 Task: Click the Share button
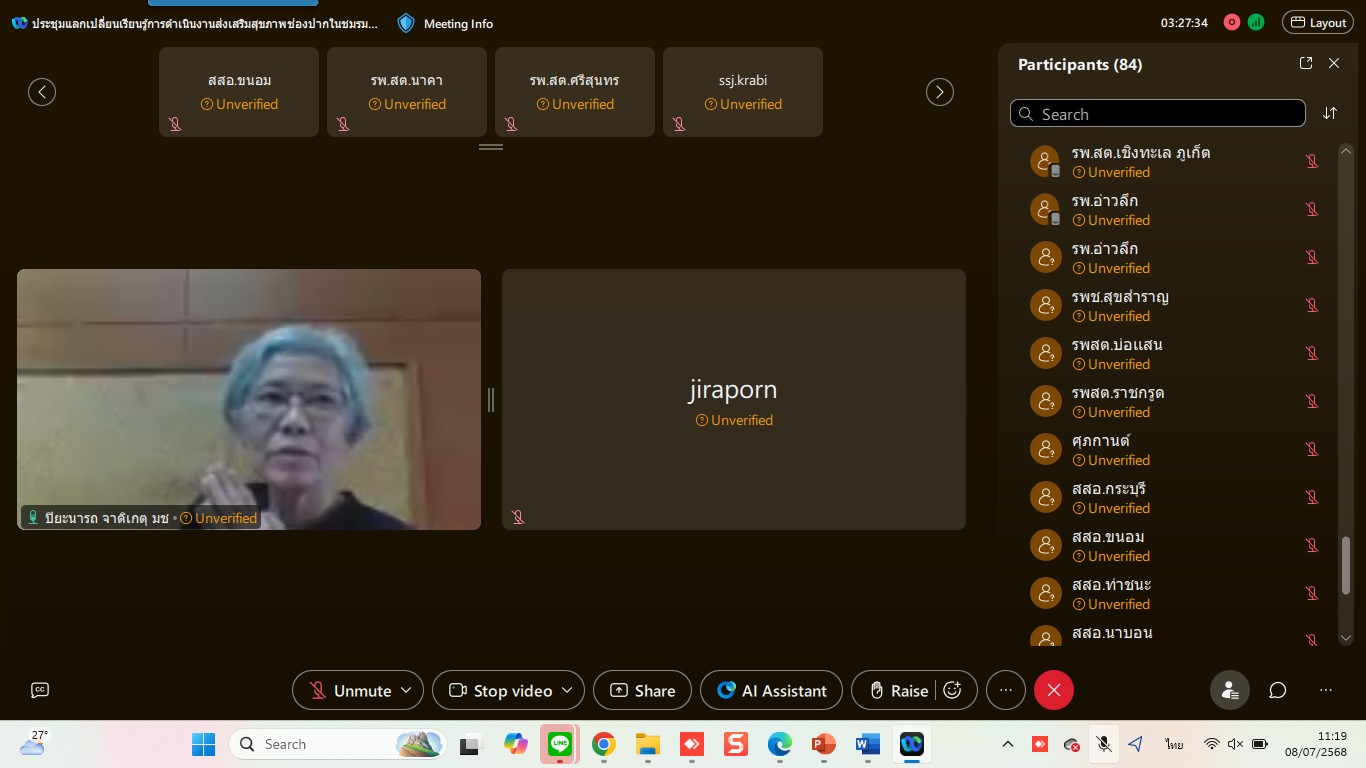tap(642, 690)
